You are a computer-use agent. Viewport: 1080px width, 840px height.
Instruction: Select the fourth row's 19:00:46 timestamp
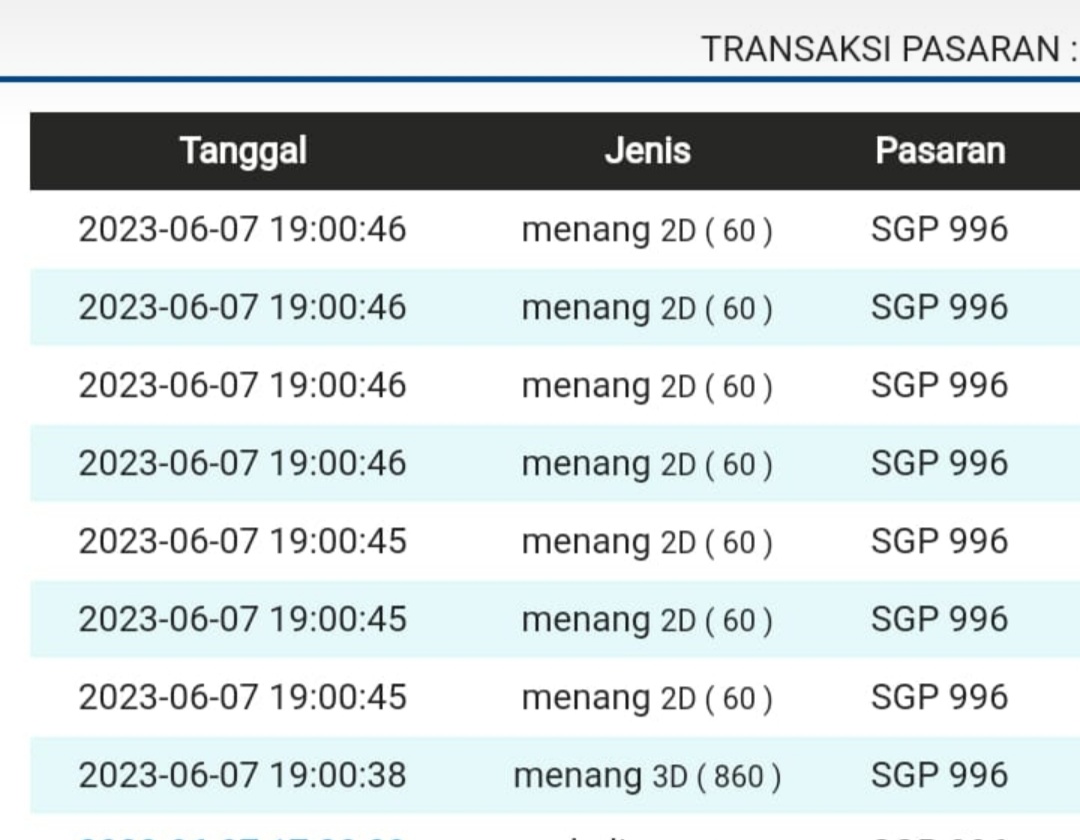[242, 463]
